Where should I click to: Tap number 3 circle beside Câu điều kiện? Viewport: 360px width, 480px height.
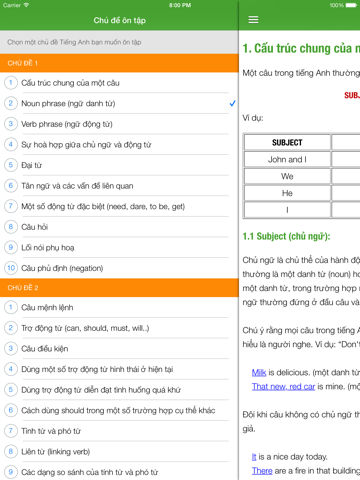point(11,348)
